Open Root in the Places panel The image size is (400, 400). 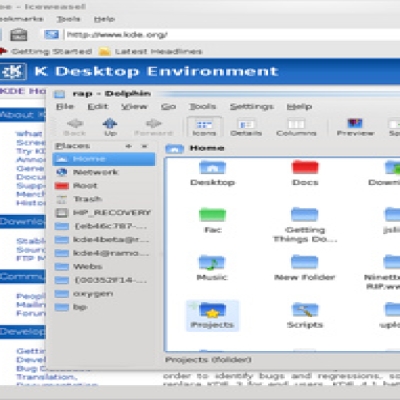104,186
